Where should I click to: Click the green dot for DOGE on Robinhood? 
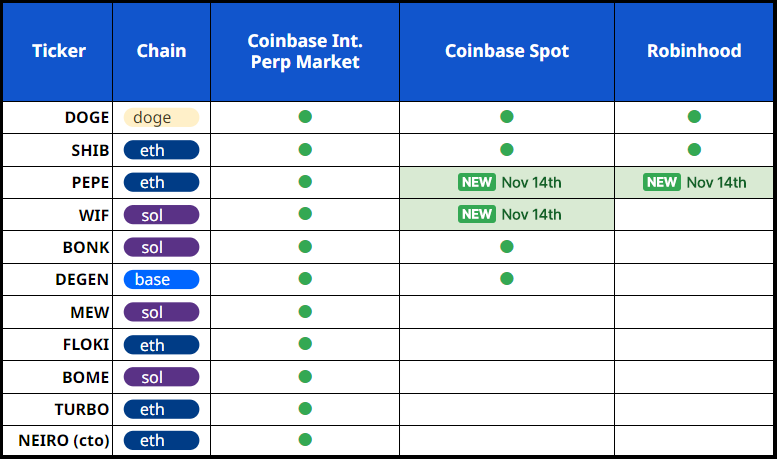pyautogui.click(x=694, y=117)
